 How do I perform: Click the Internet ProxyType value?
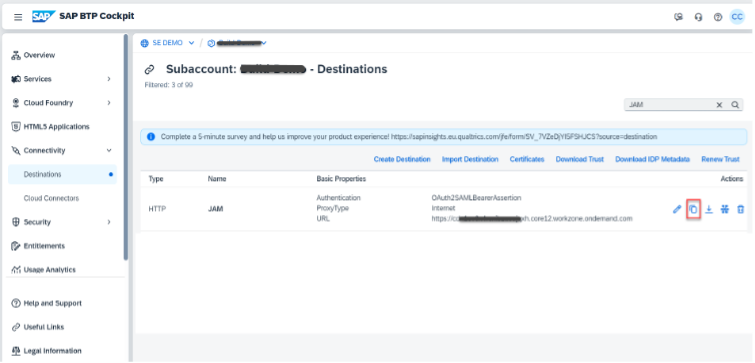pos(443,208)
